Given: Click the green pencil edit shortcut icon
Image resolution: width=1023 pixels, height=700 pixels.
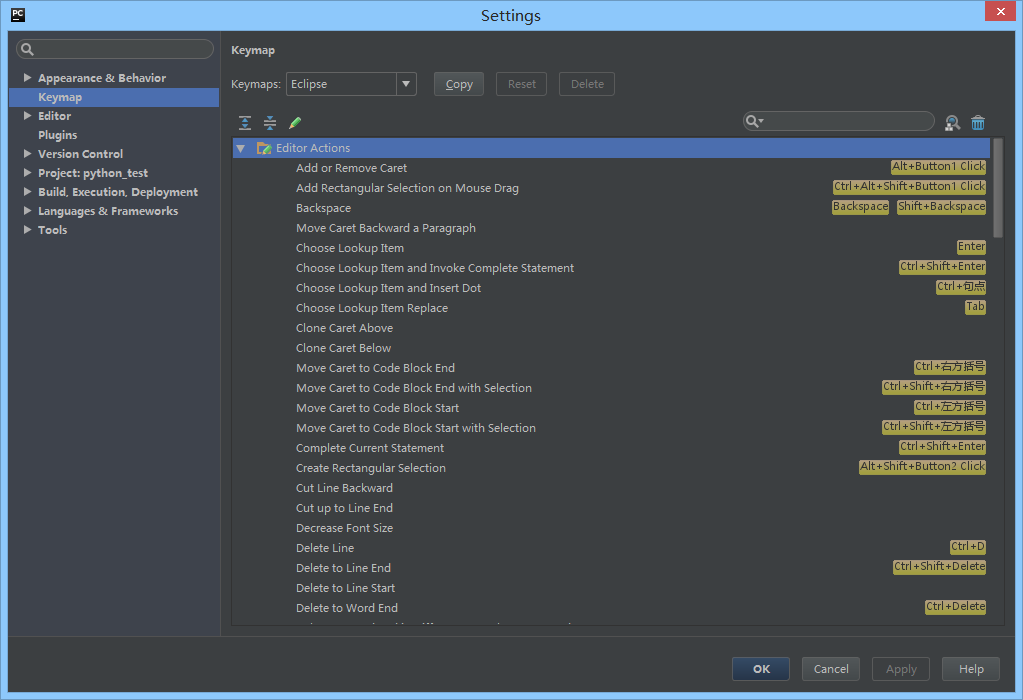Looking at the screenshot, I should point(295,123).
